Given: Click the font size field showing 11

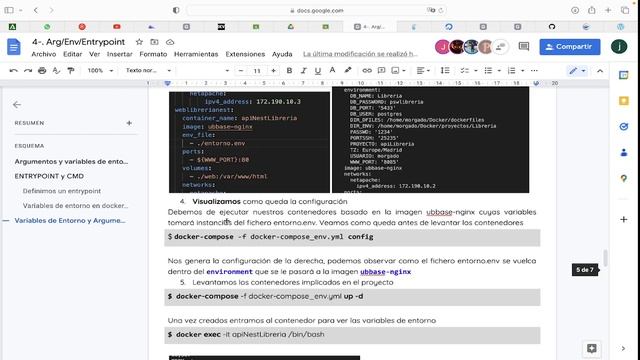Looking at the screenshot, I should point(257,71).
